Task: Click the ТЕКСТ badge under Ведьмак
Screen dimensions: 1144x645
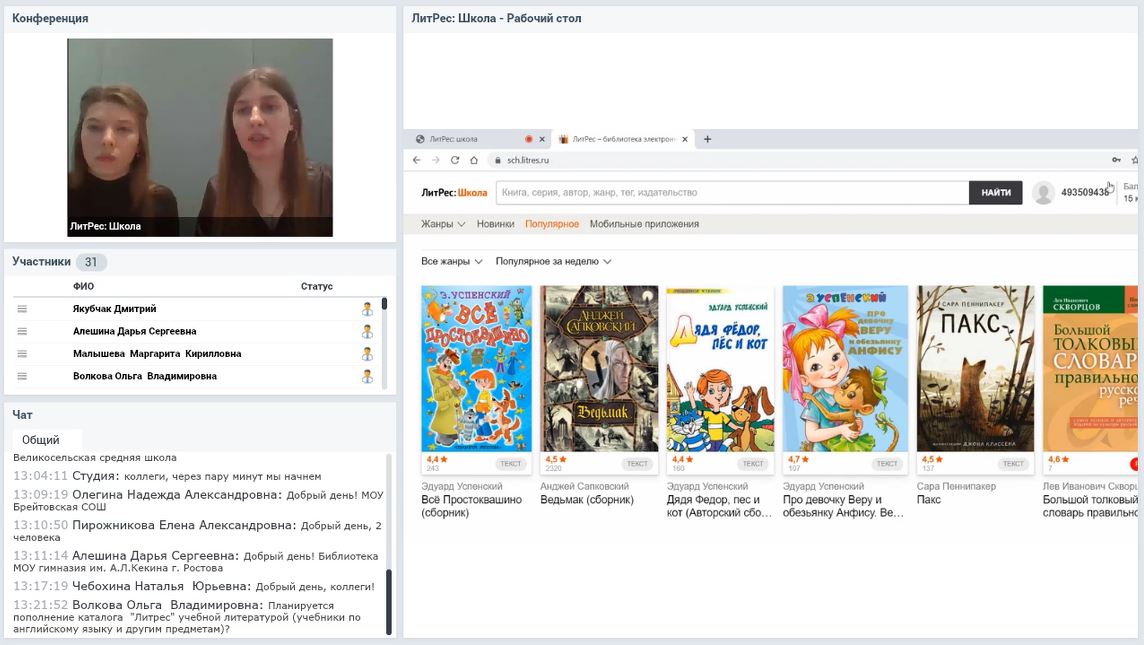Action: 637,463
